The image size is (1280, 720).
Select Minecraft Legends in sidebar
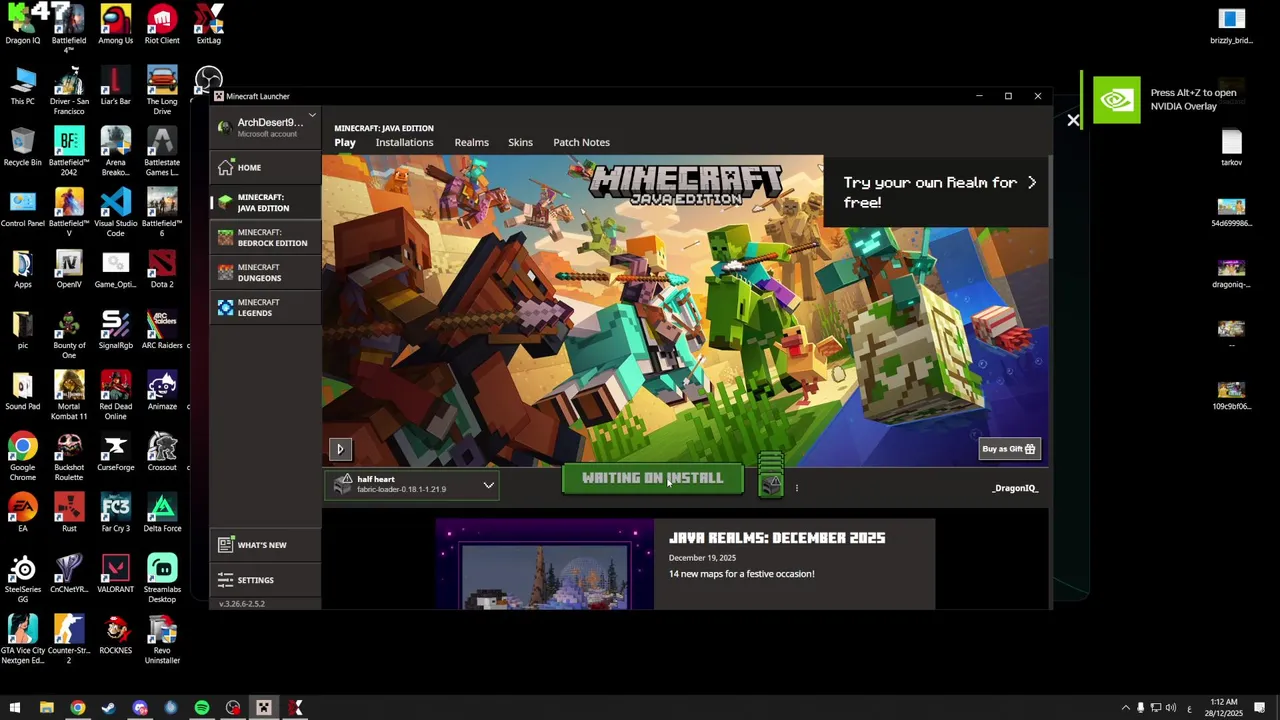(265, 308)
